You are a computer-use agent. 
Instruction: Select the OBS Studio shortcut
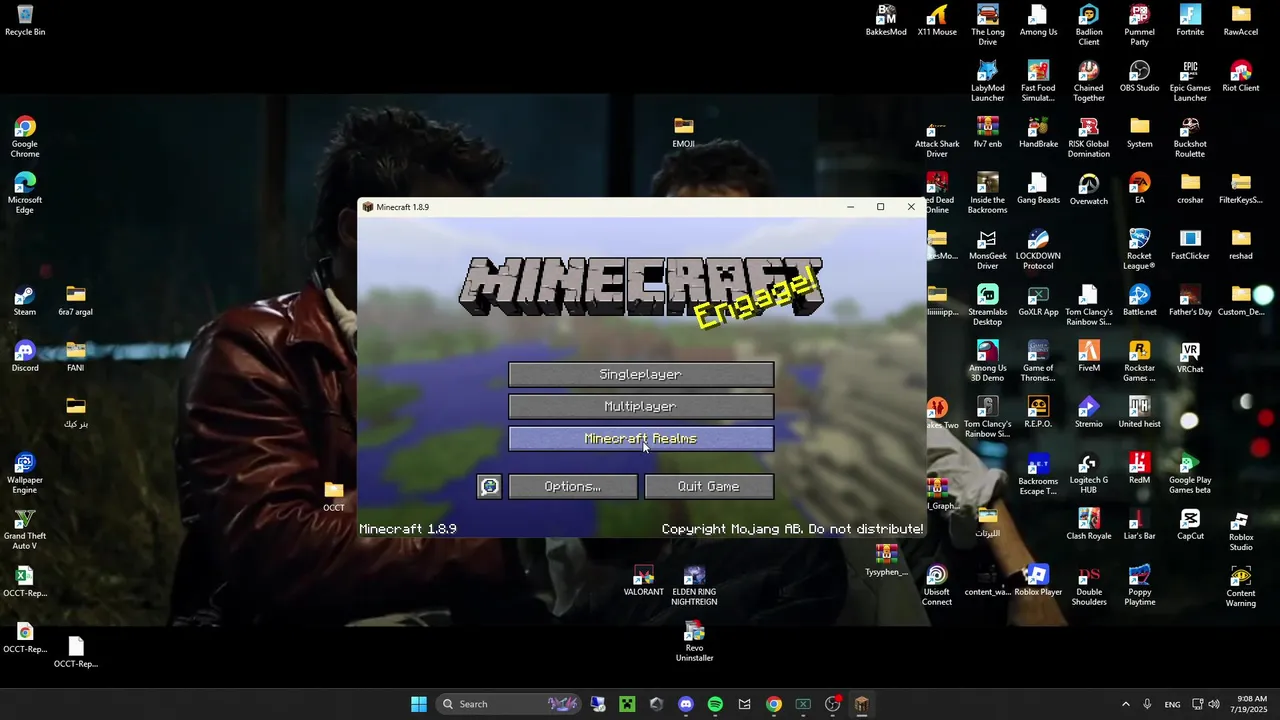coord(1140,77)
